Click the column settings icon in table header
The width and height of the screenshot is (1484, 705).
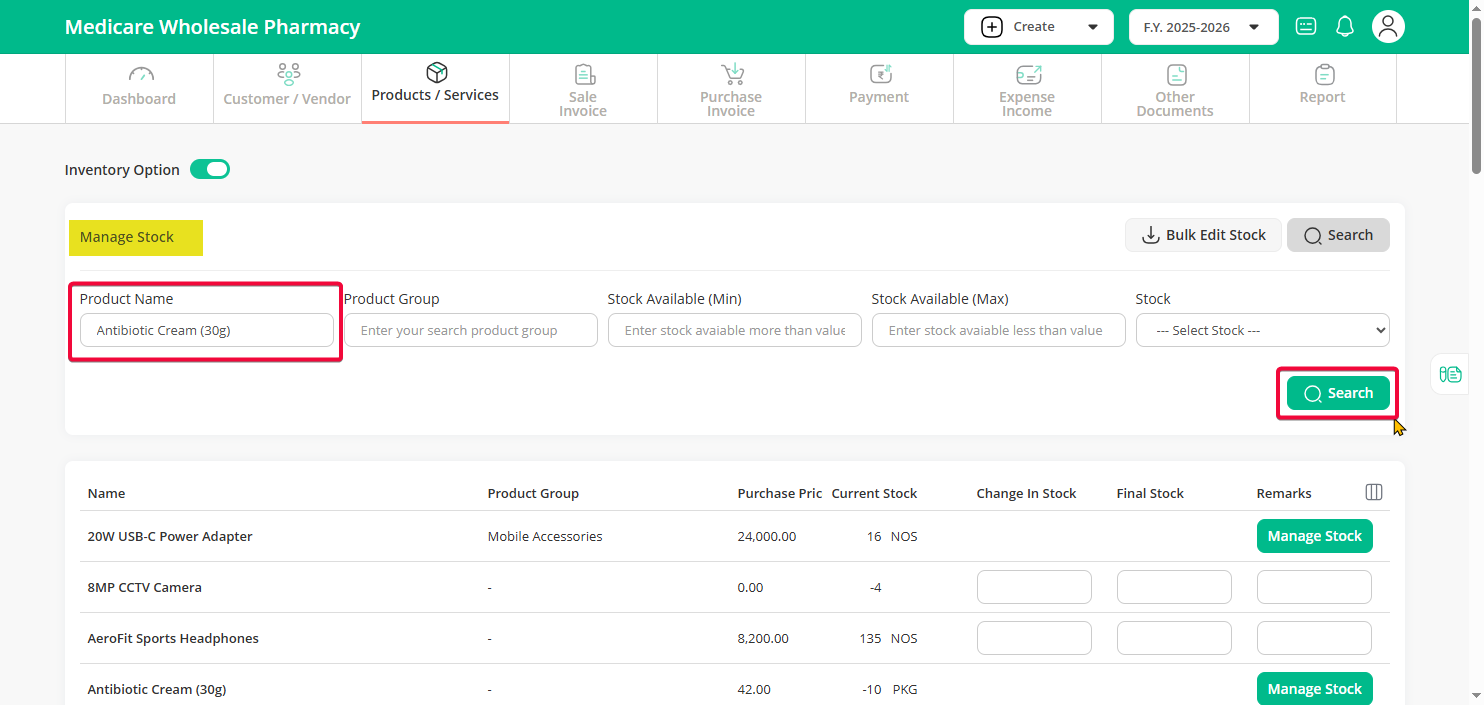coord(1374,492)
